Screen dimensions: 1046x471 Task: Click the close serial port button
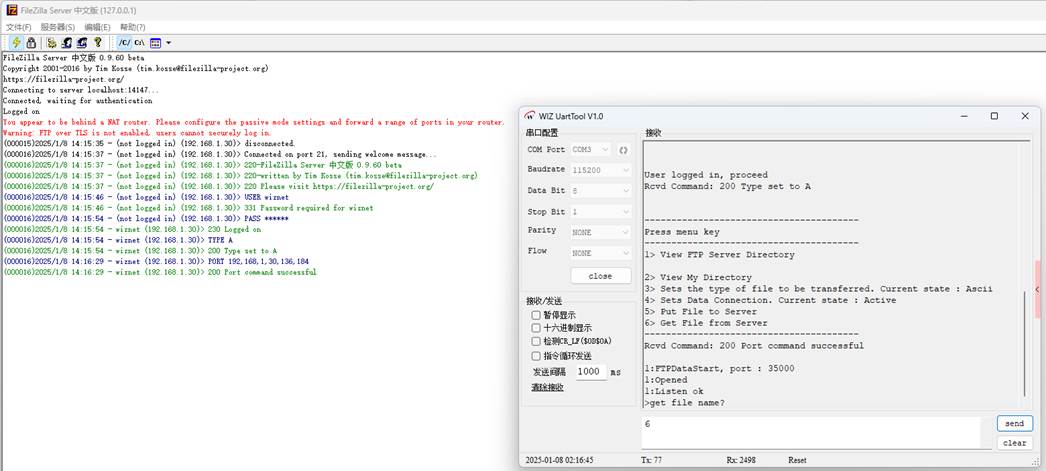coord(600,276)
